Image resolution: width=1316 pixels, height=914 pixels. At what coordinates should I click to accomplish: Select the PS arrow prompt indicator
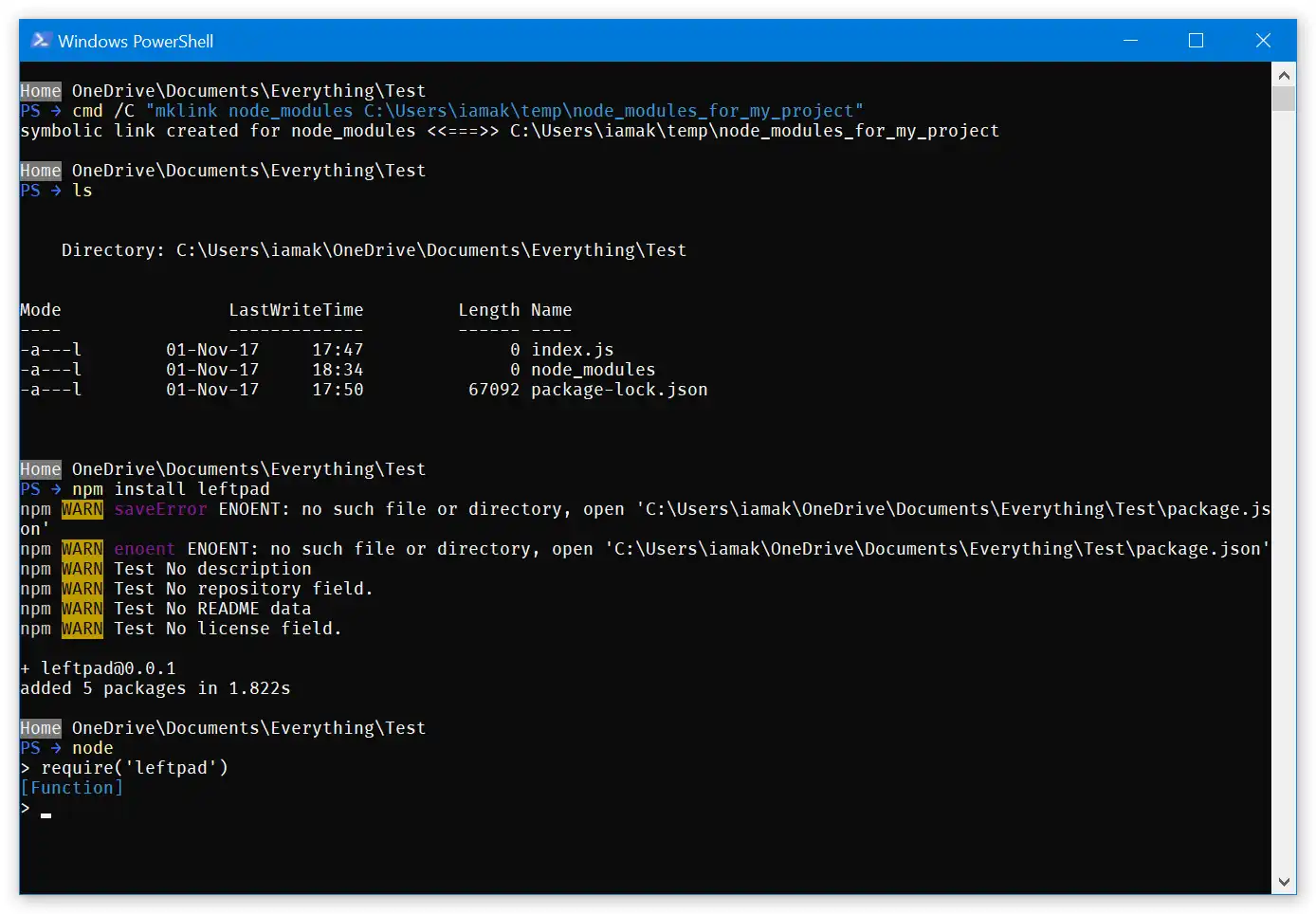(39, 110)
